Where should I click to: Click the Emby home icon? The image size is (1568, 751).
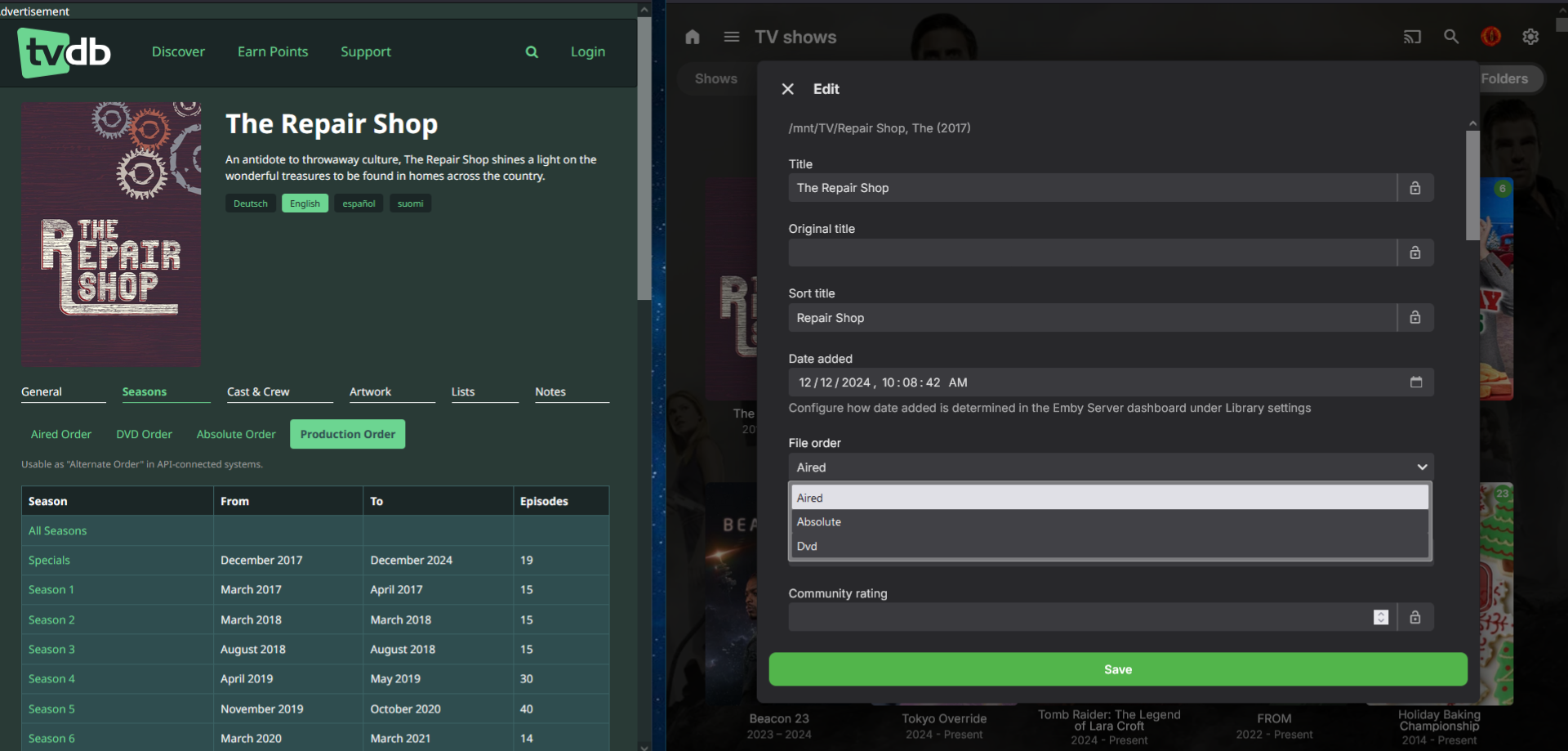point(693,37)
